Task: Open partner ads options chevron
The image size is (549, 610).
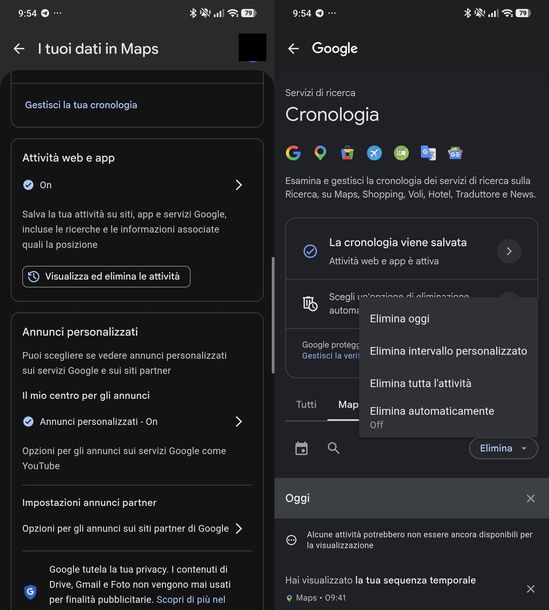Action: (239, 529)
